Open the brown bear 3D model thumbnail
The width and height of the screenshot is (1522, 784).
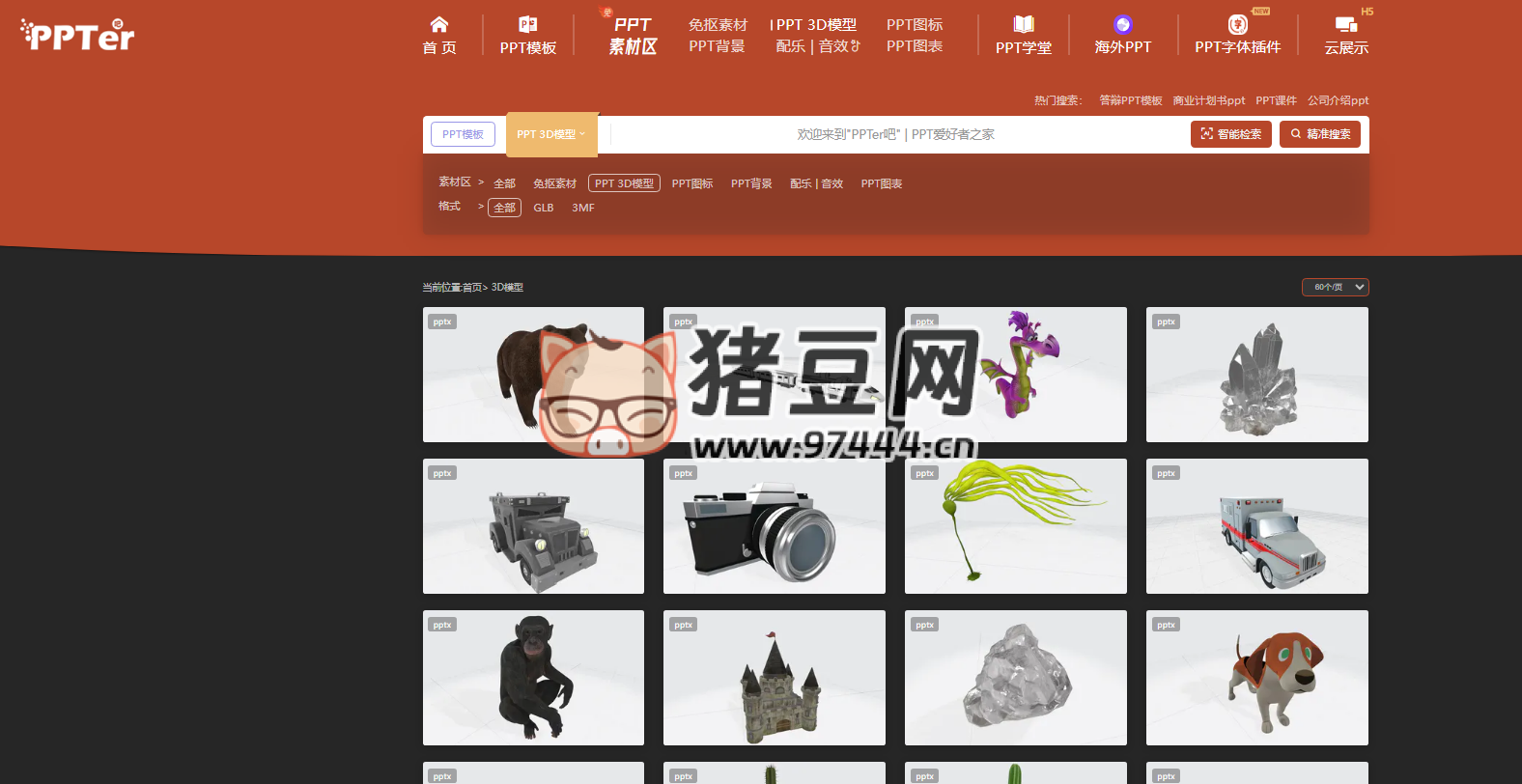[533, 375]
